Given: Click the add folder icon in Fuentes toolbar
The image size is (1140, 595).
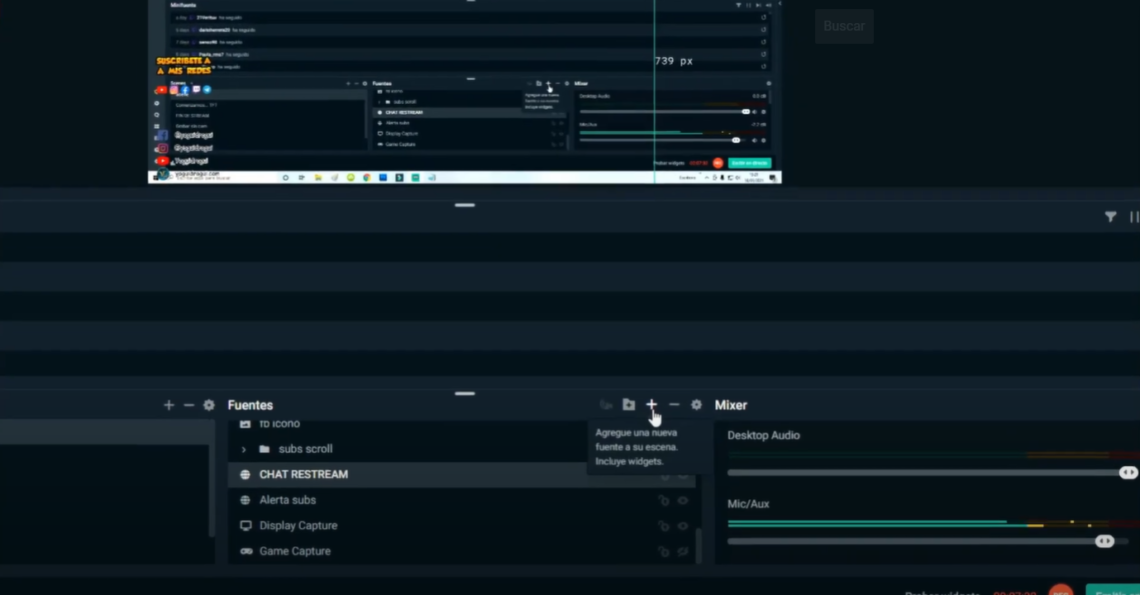Looking at the screenshot, I should 628,405.
